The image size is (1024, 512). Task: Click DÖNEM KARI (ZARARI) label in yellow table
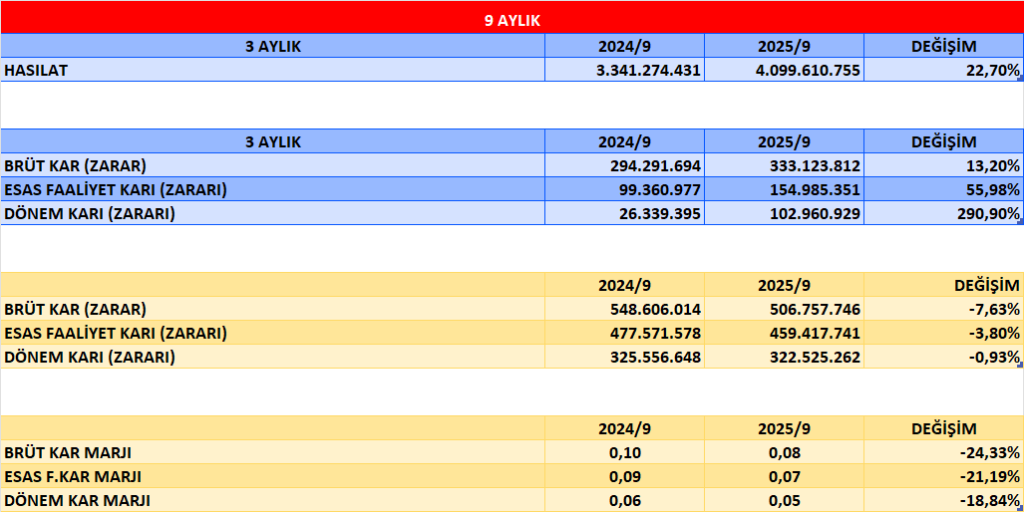point(89,357)
